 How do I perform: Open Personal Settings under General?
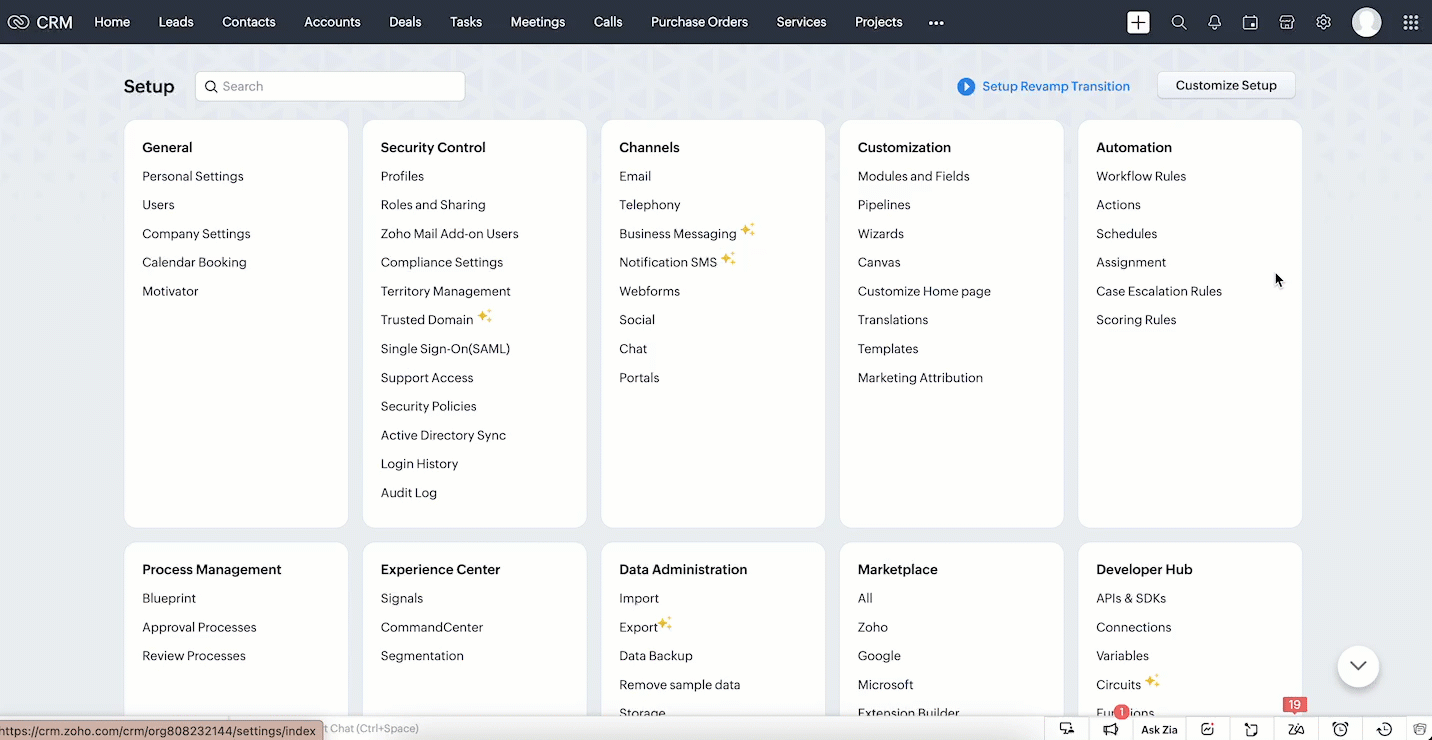tap(193, 176)
